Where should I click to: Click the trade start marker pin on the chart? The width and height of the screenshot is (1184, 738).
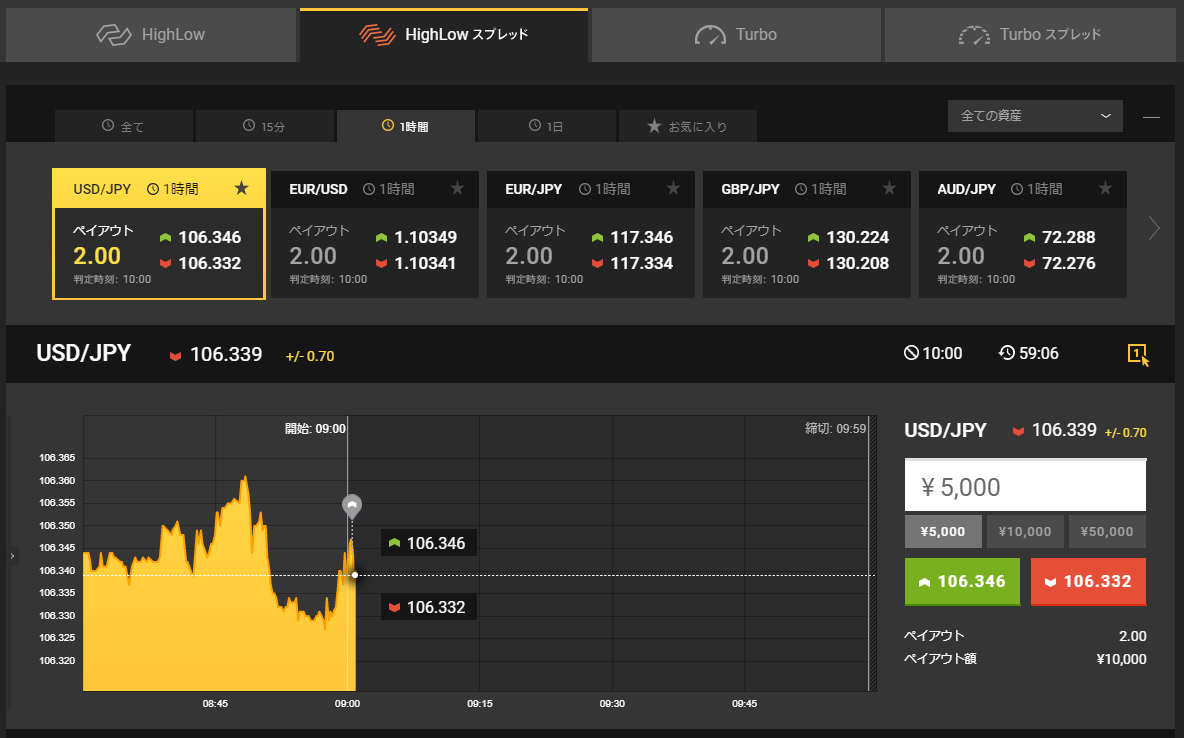tap(351, 505)
